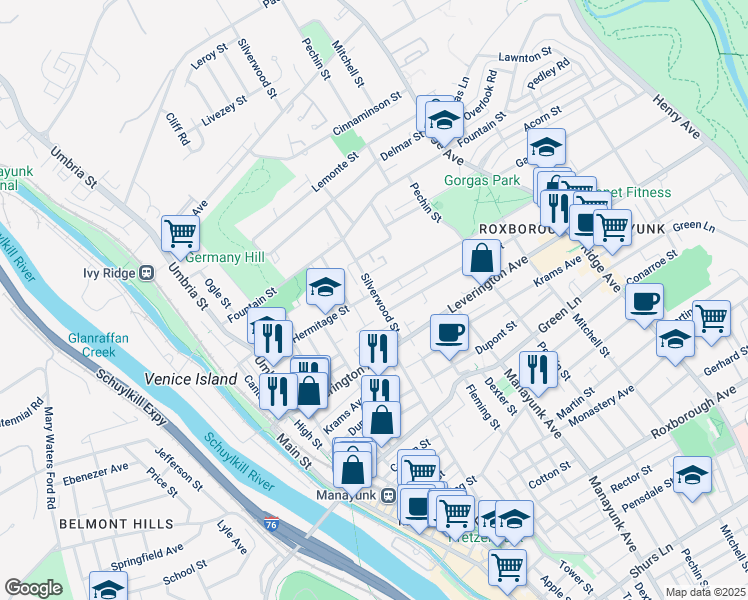748x600 pixels.
Task: Click the shopping bag marker on Leverington Ave
Action: coord(481,259)
